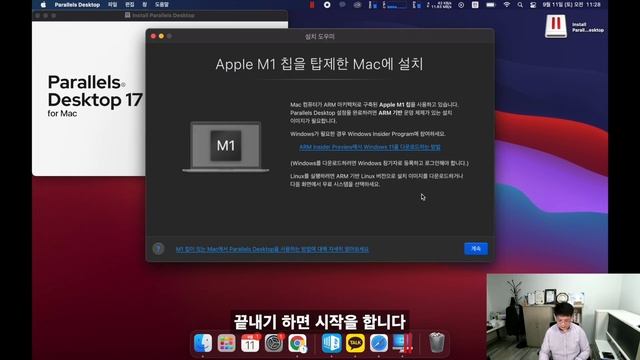Click the help question mark in installer
The height and width of the screenshot is (360, 640).
click(x=158, y=249)
